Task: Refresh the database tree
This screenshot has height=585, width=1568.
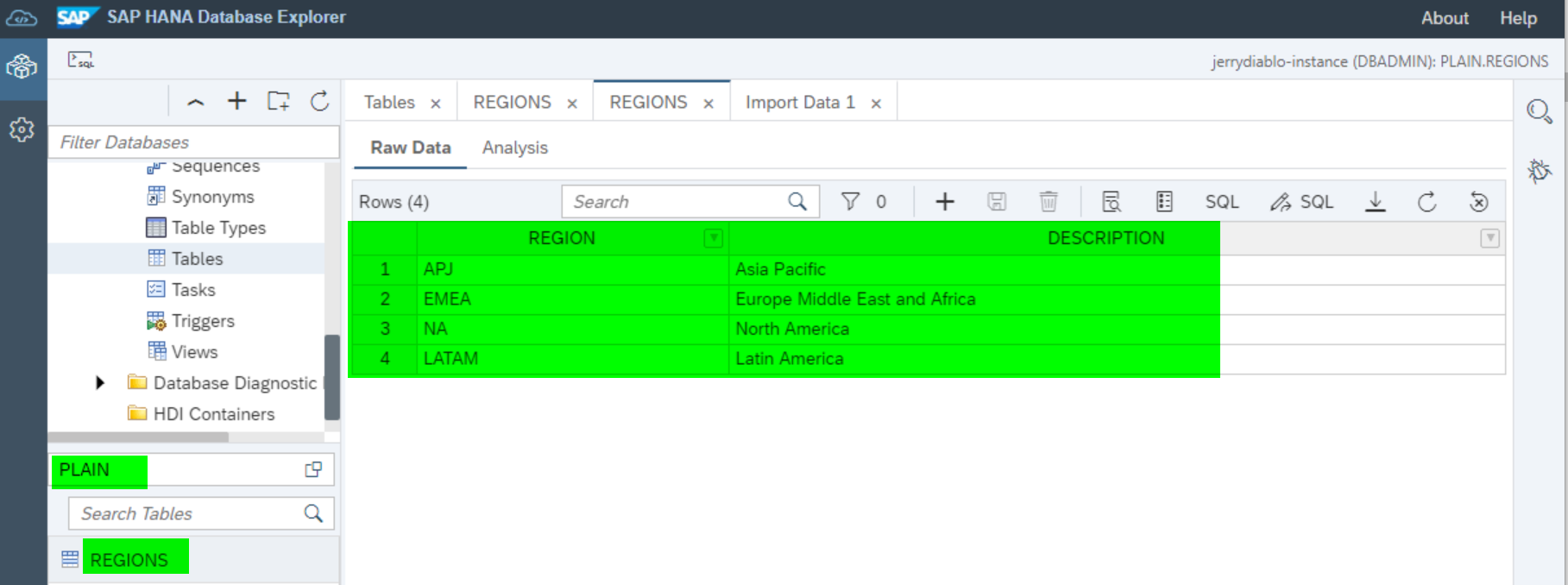Action: pyautogui.click(x=319, y=101)
